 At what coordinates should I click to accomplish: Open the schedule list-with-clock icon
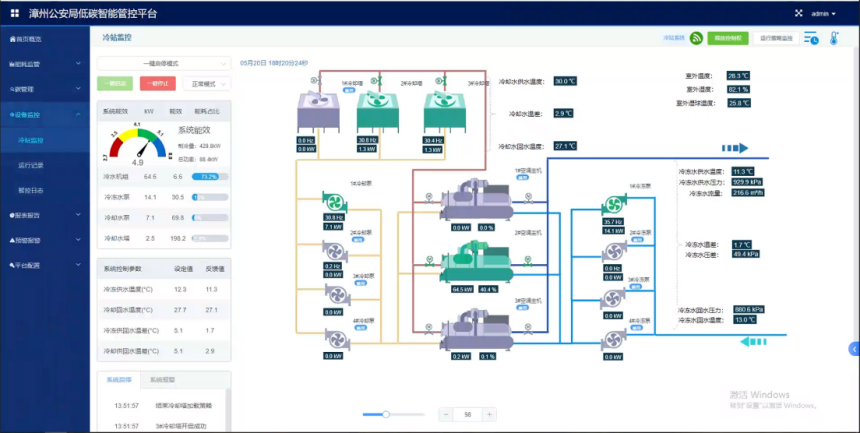(811, 38)
